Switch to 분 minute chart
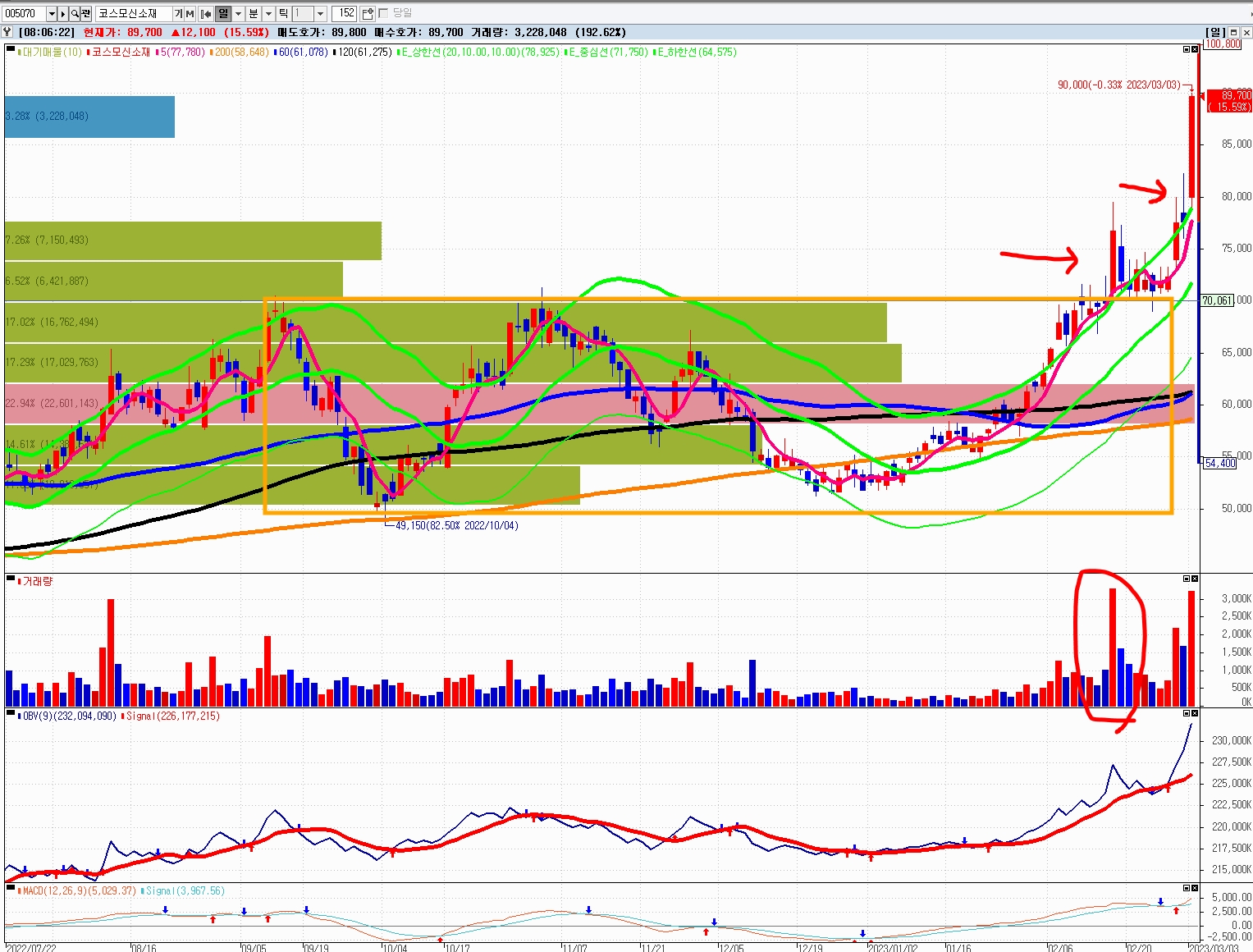This screenshot has height=952, width=1253. [x=253, y=14]
